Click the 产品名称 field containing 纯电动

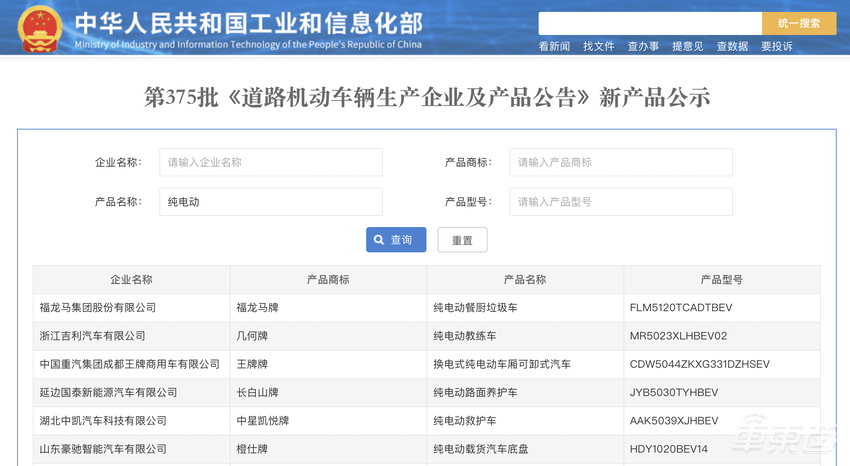coord(270,201)
